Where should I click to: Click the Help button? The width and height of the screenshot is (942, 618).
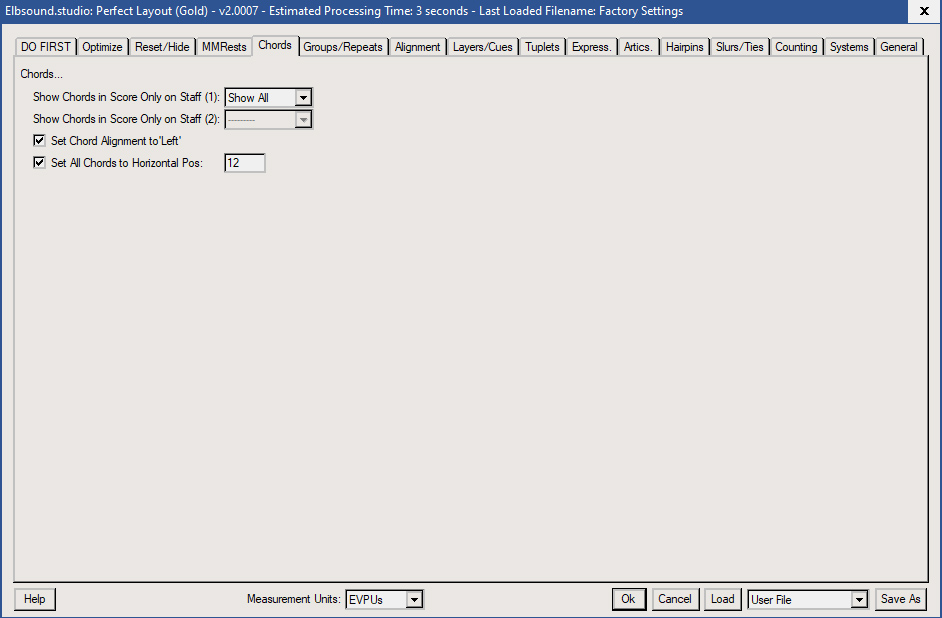click(x=35, y=599)
